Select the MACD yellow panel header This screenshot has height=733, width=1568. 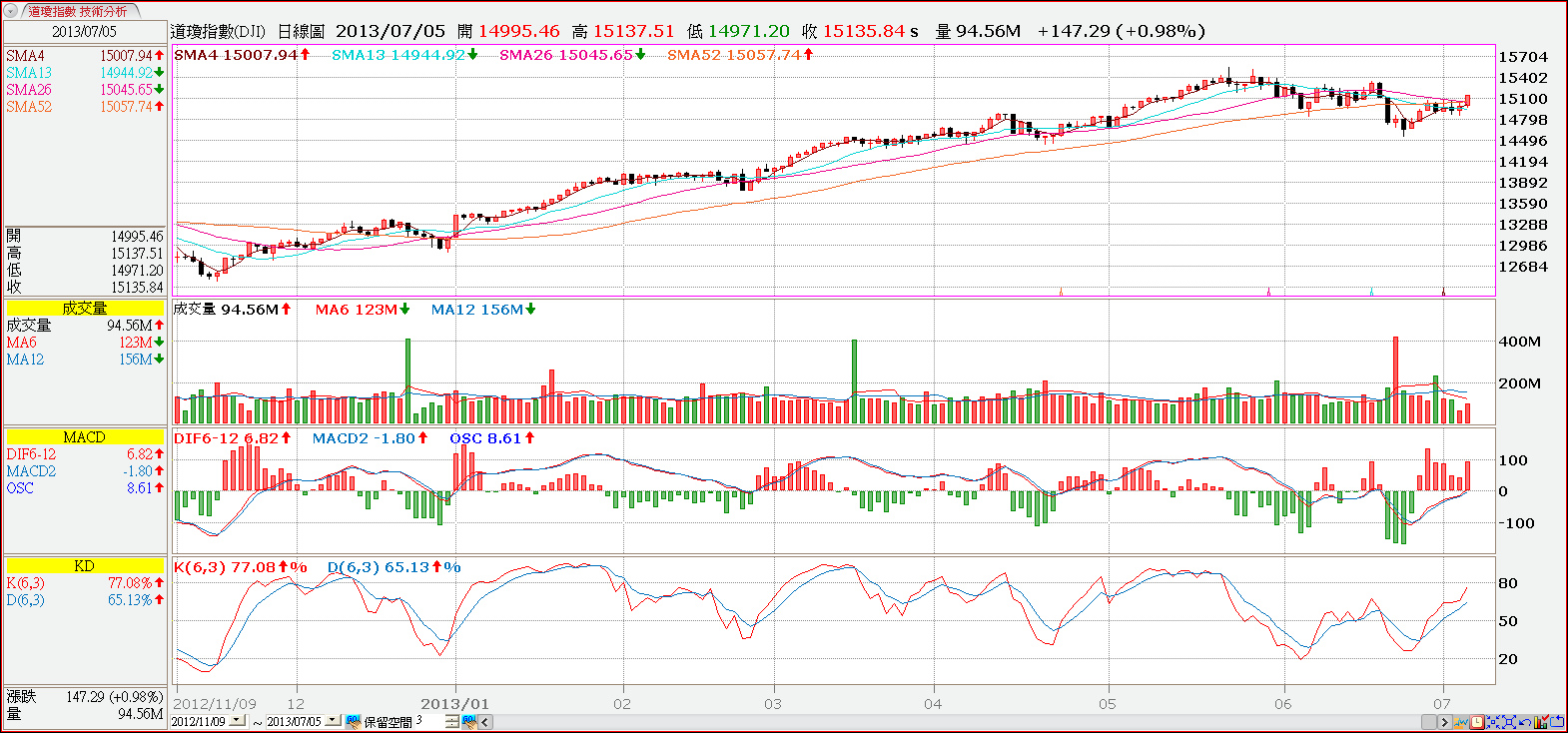coord(84,437)
